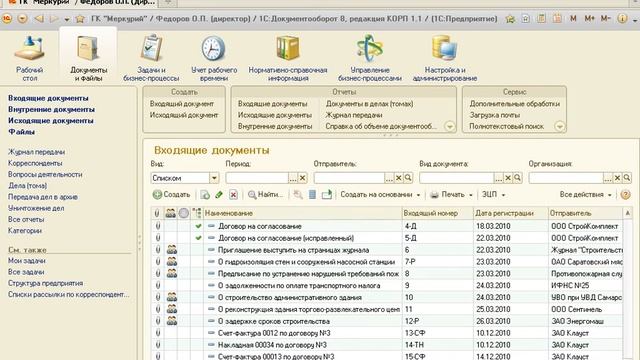The width and height of the screenshot is (640, 360).
Task: Click in the Отправитель filter input
Action: pos(349,178)
